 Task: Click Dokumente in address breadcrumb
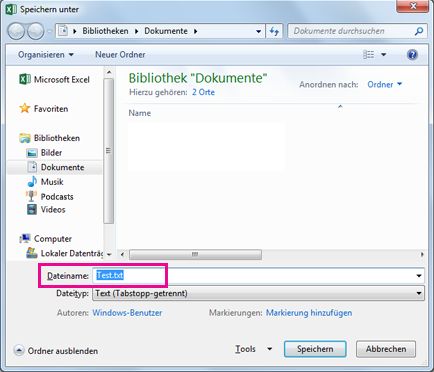point(166,31)
